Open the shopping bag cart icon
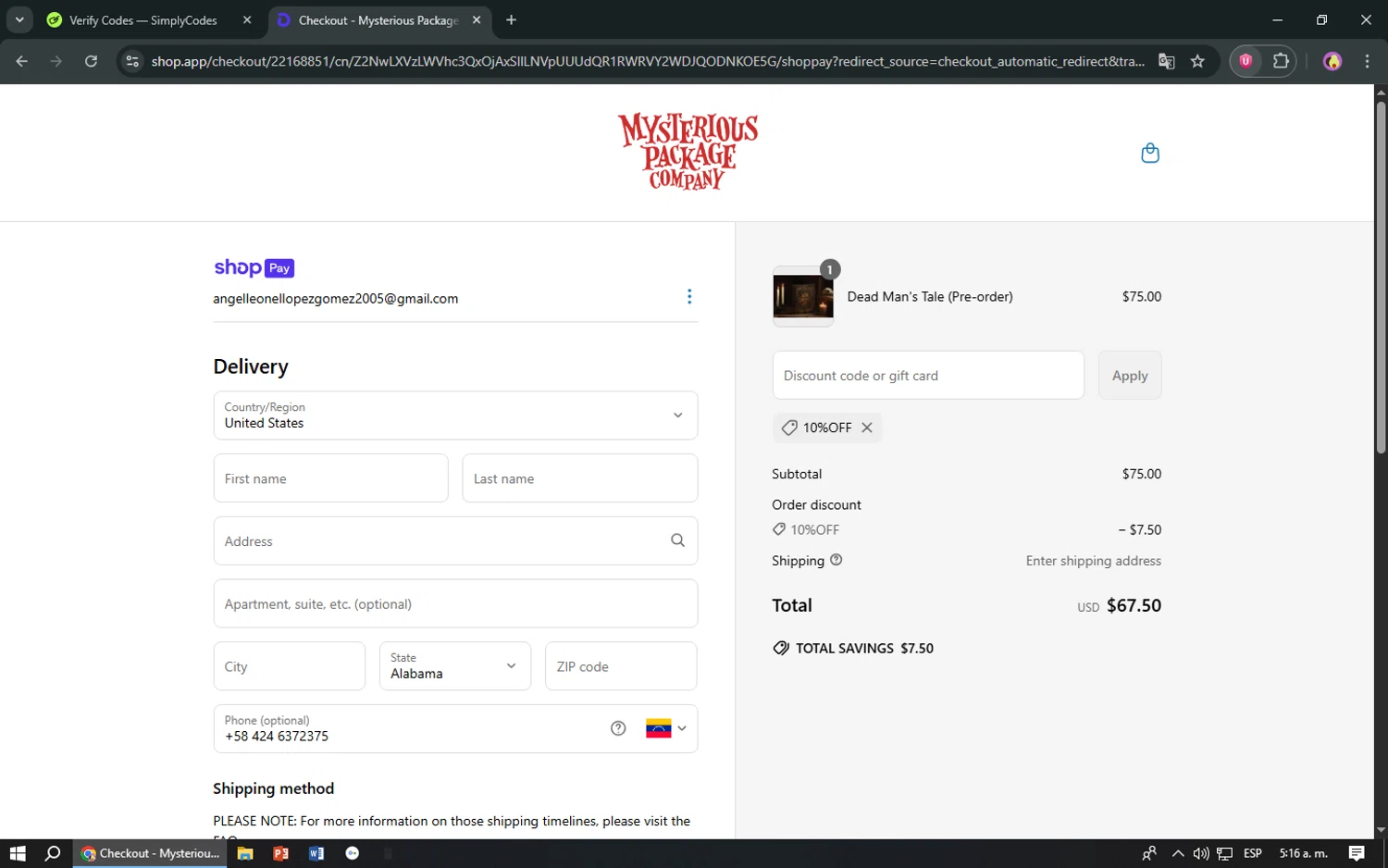This screenshot has width=1388, height=868. 1150,153
